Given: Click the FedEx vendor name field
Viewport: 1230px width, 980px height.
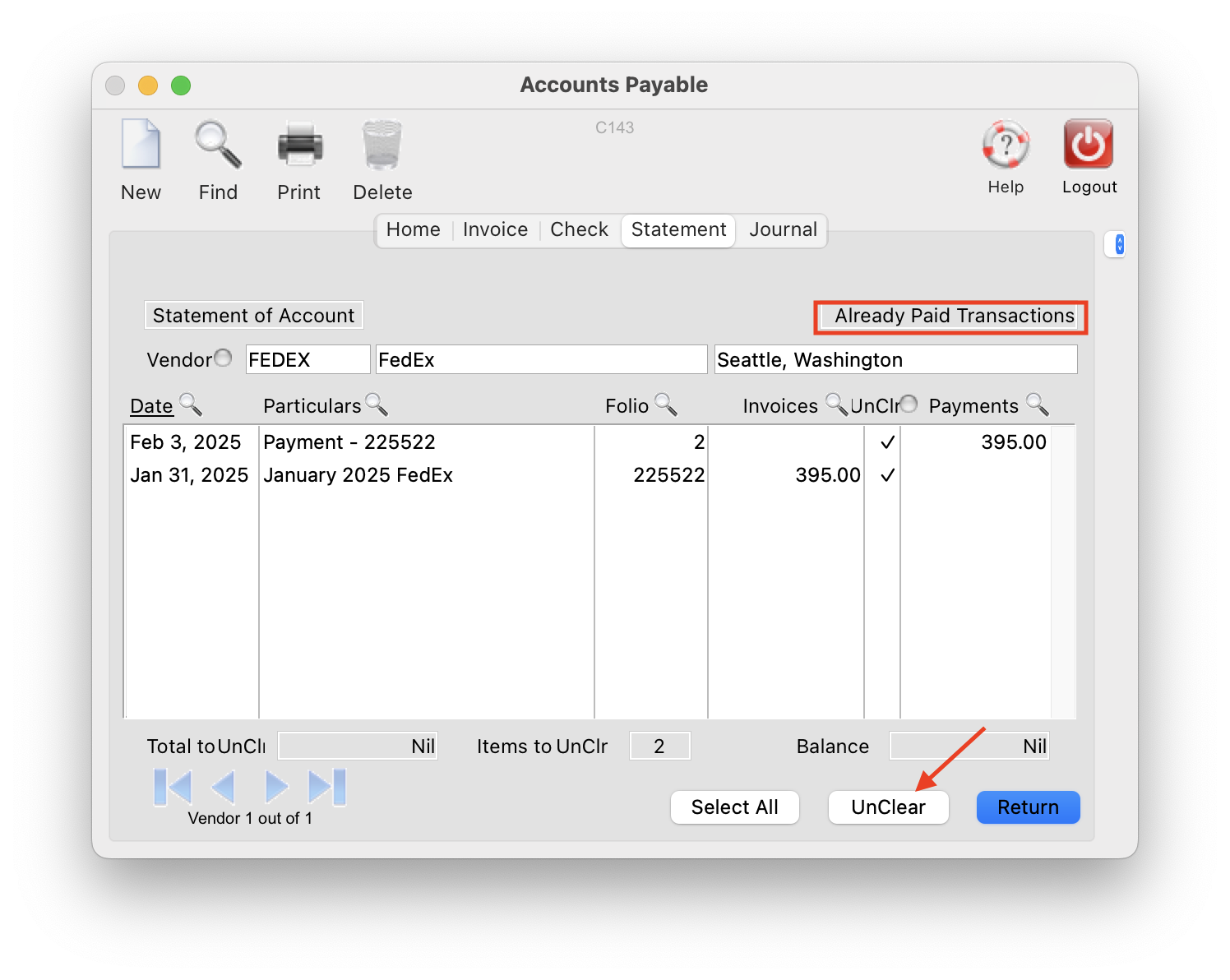Looking at the screenshot, I should [x=541, y=359].
